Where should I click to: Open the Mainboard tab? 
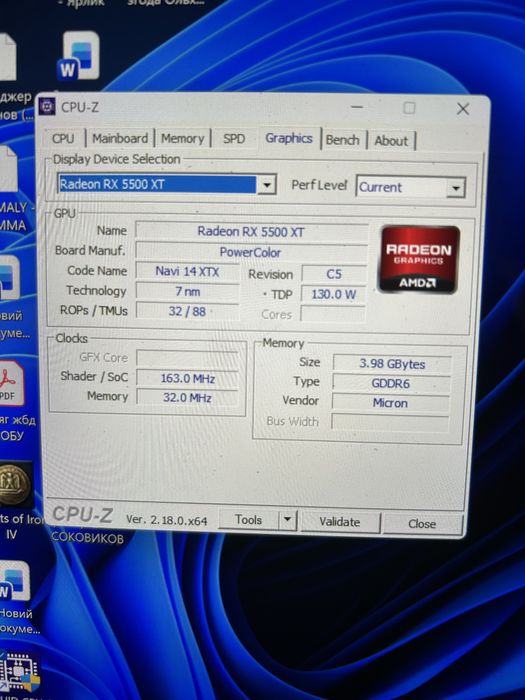[x=120, y=138]
